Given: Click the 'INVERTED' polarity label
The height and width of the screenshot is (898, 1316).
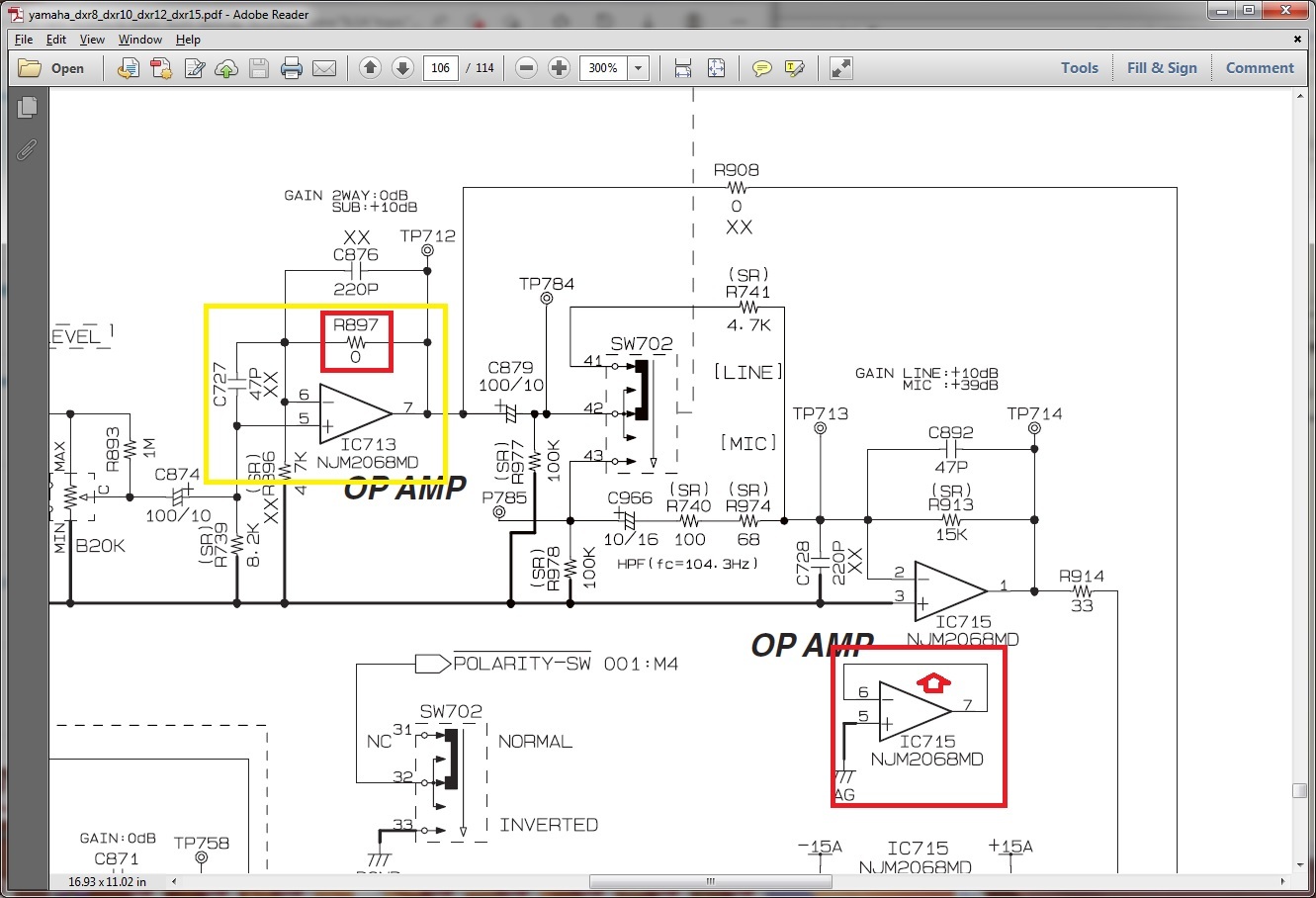Looking at the screenshot, I should tap(549, 825).
